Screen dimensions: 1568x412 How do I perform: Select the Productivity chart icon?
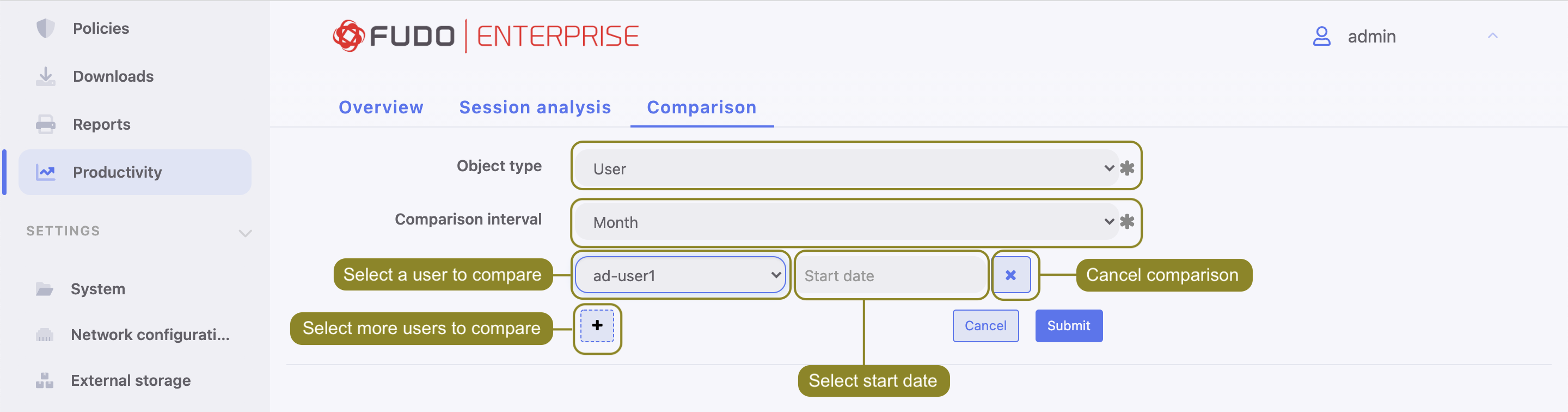46,172
